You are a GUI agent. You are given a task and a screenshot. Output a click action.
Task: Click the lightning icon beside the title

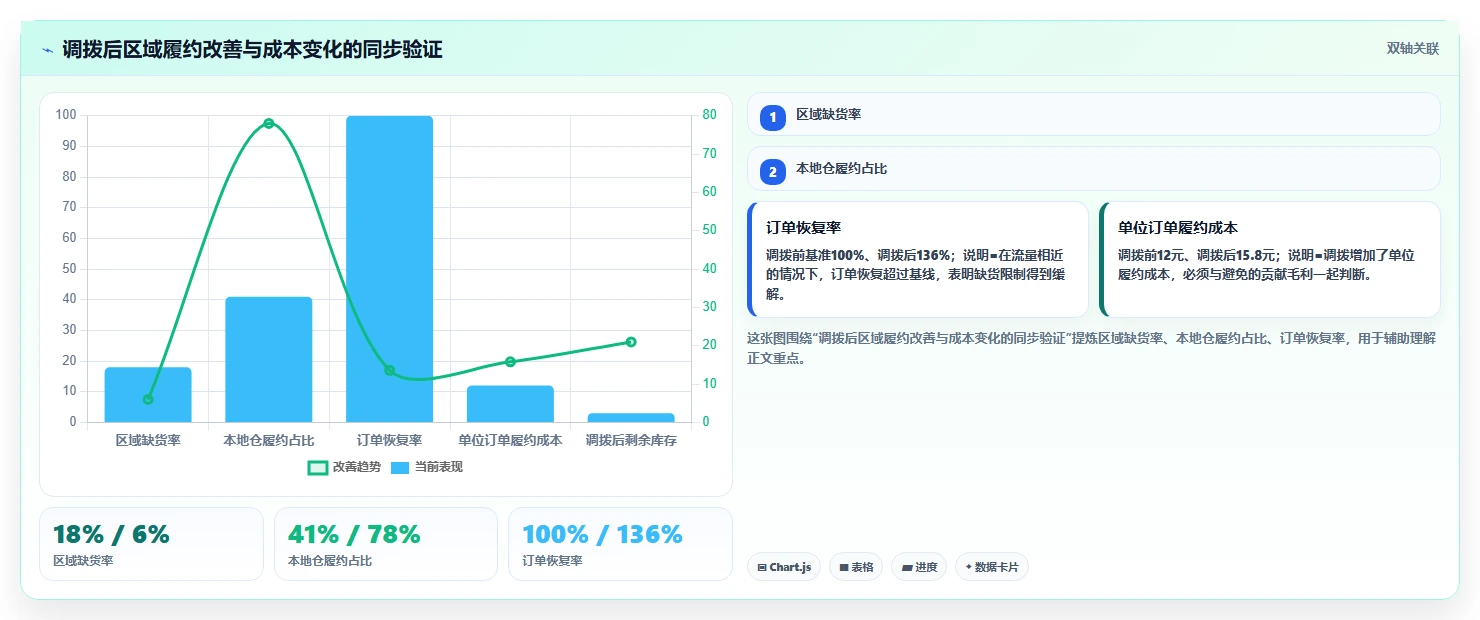47,50
